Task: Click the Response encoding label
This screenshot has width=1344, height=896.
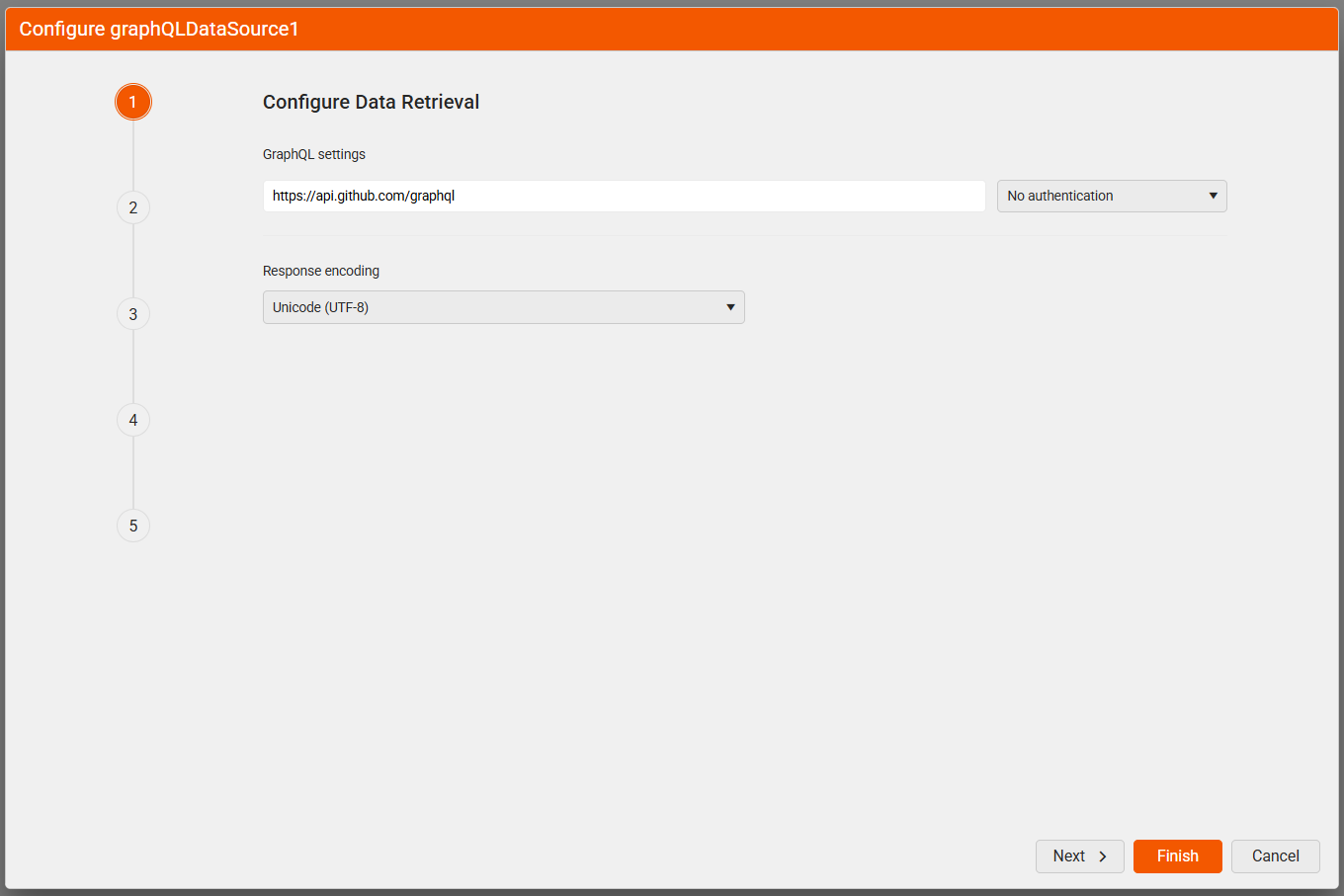Action: coord(321,271)
